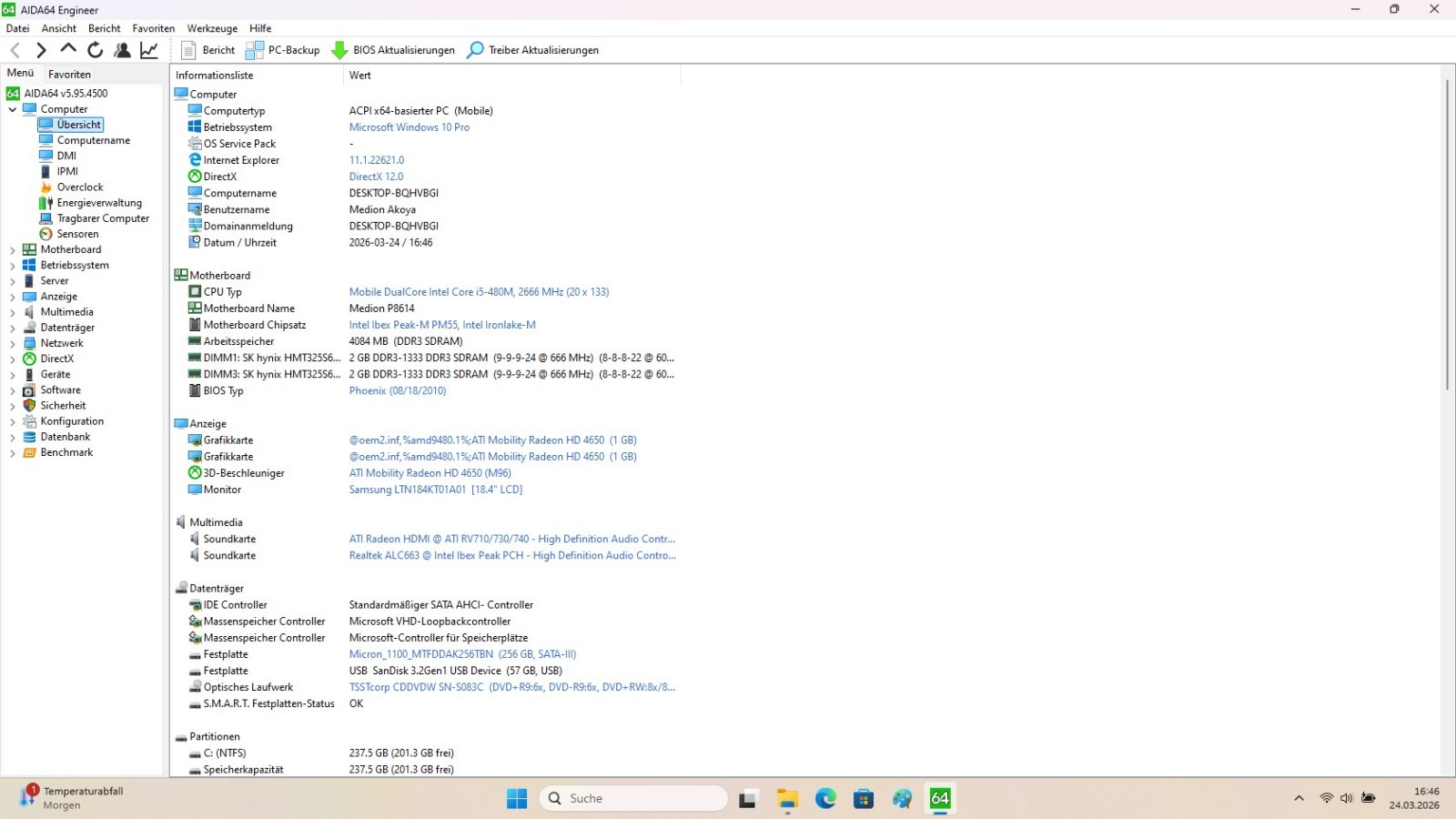Go back with the left arrow button
1456x819 pixels.
point(15,50)
